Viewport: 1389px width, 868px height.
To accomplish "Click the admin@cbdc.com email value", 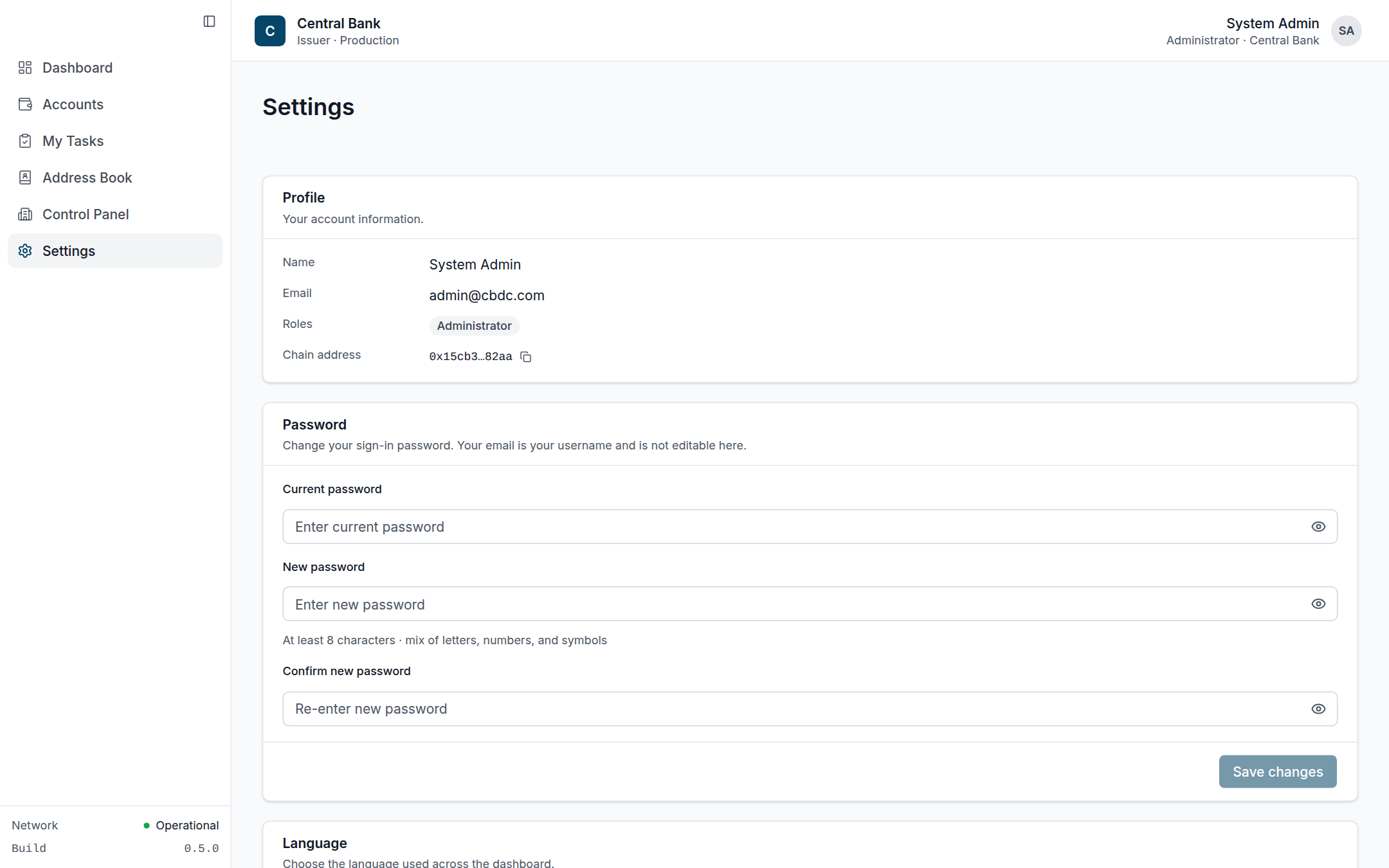I will [x=487, y=295].
